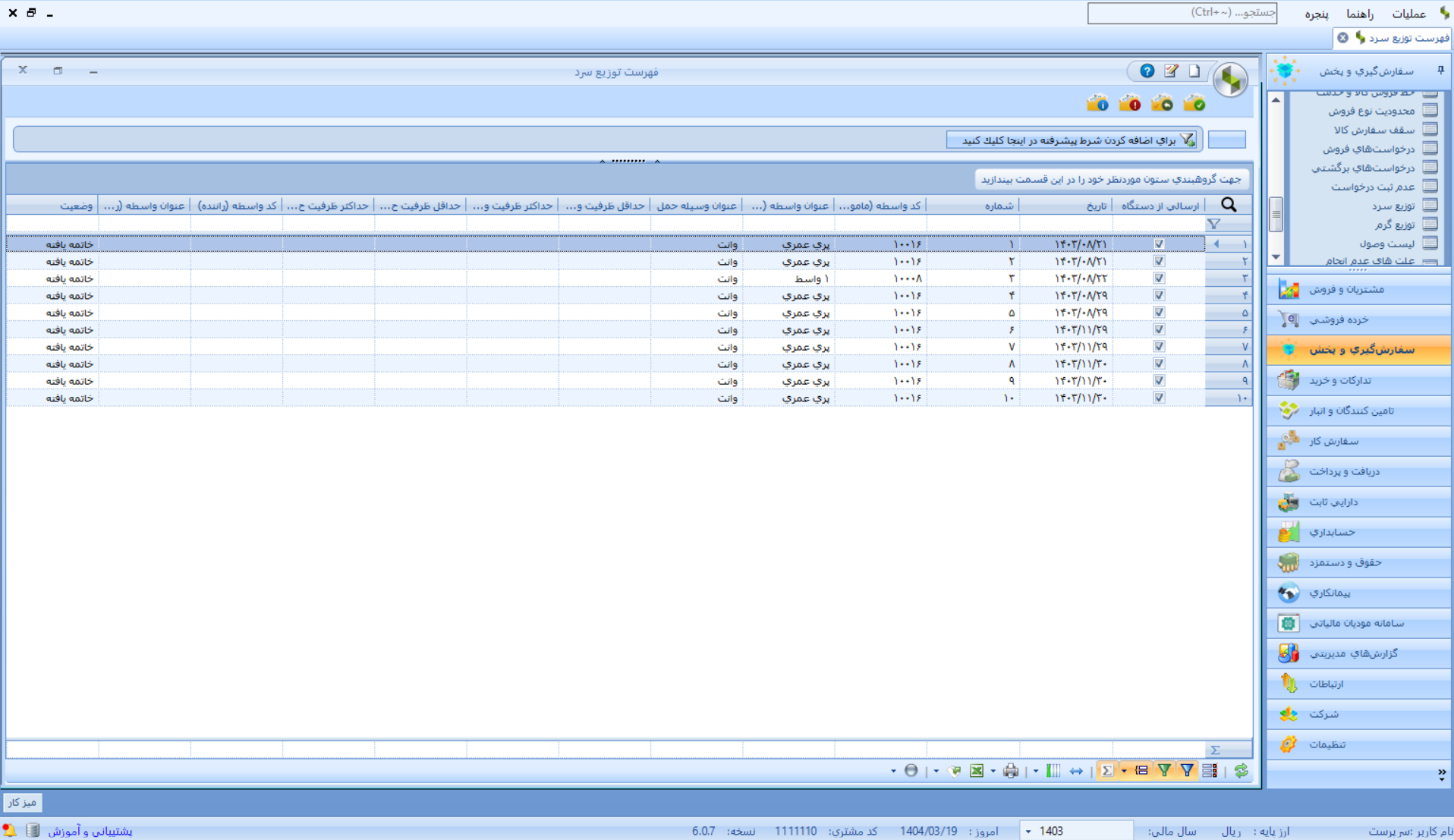The height and width of the screenshot is (840, 1454).
Task: Click the پشتیبانی و آموزش link
Action: [x=90, y=831]
